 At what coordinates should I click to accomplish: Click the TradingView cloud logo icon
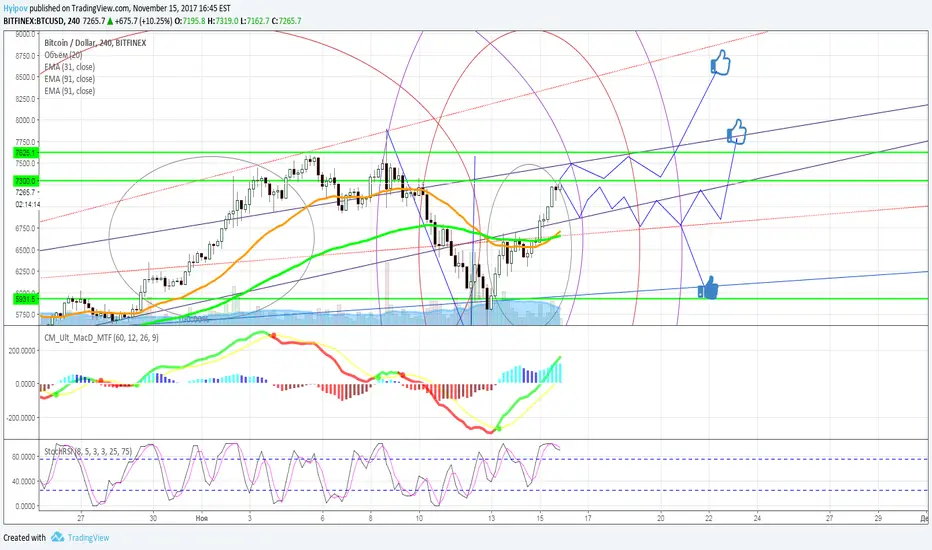click(57, 537)
